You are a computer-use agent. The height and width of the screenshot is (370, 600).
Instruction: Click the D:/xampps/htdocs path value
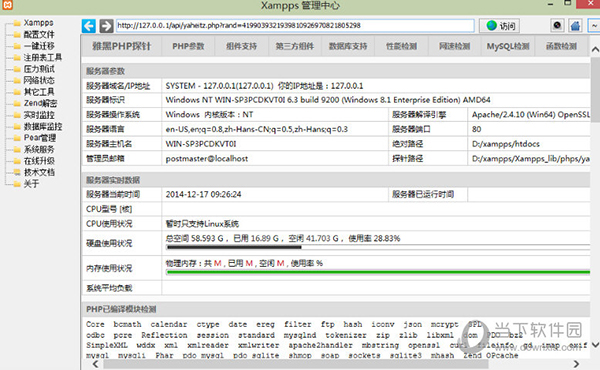tap(505, 144)
